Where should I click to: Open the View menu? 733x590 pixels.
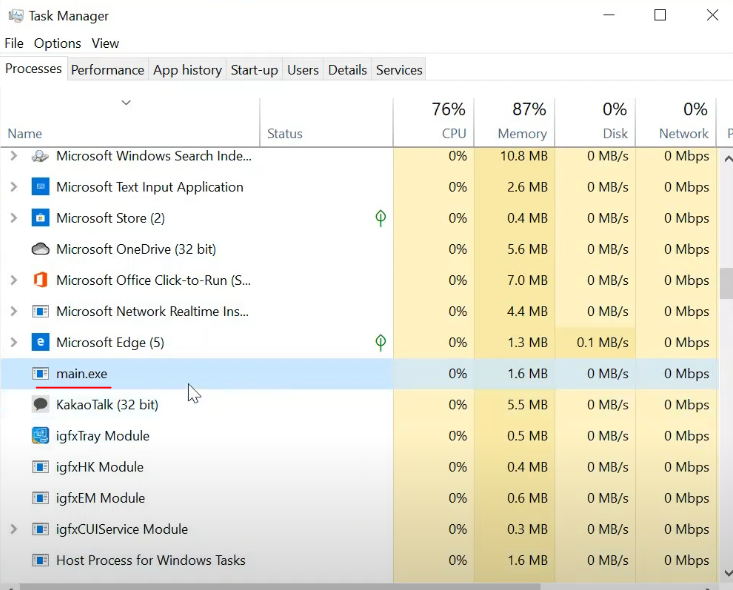[x=105, y=43]
